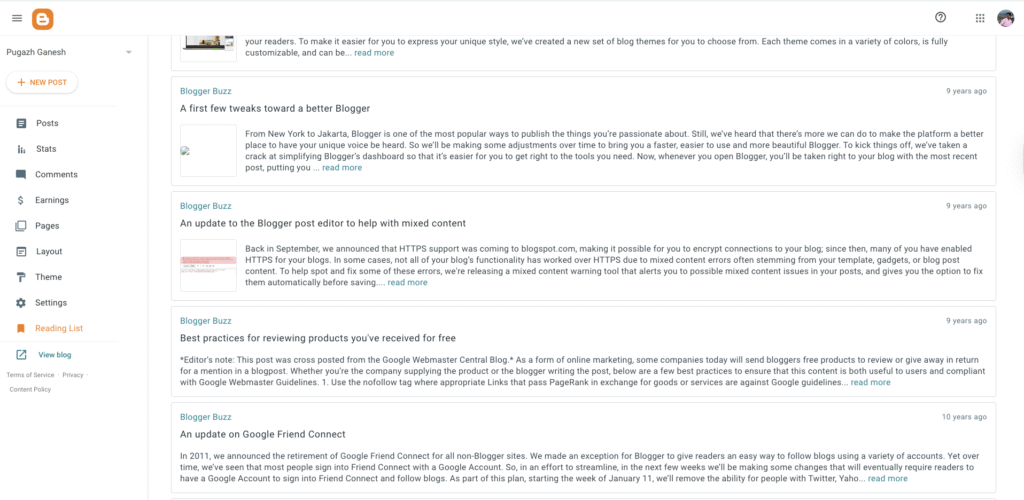The height and width of the screenshot is (500, 1024).
Task: Open 'A first few tweaks' post title
Action: point(275,108)
